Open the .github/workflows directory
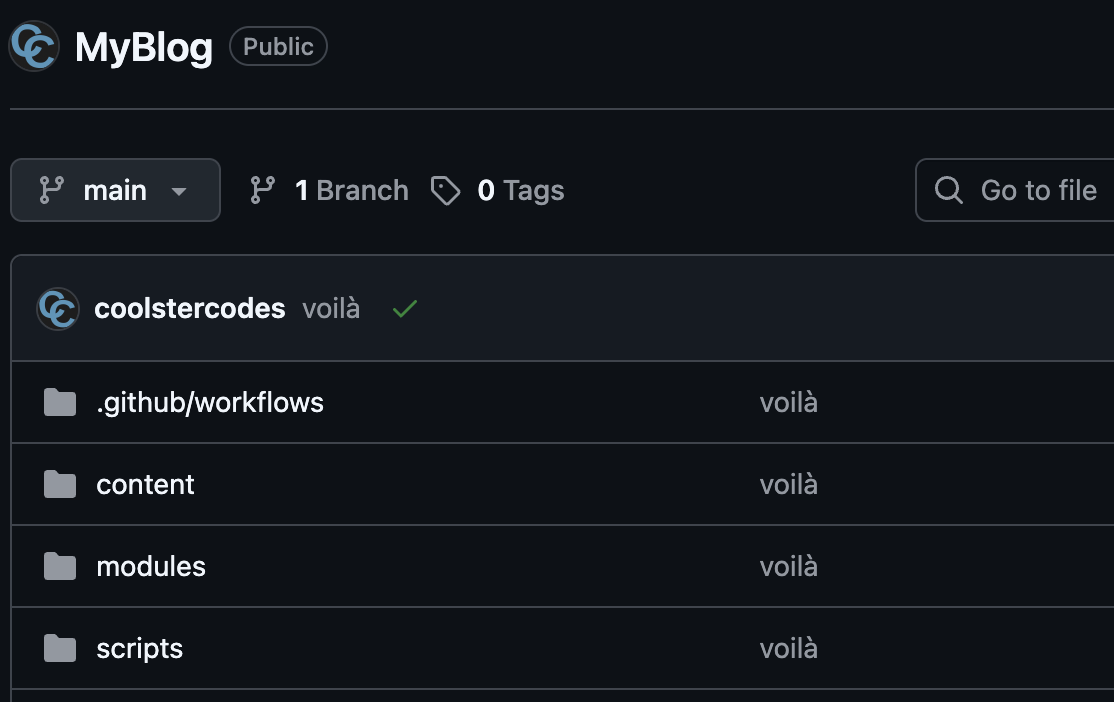1114x702 pixels. (x=210, y=403)
